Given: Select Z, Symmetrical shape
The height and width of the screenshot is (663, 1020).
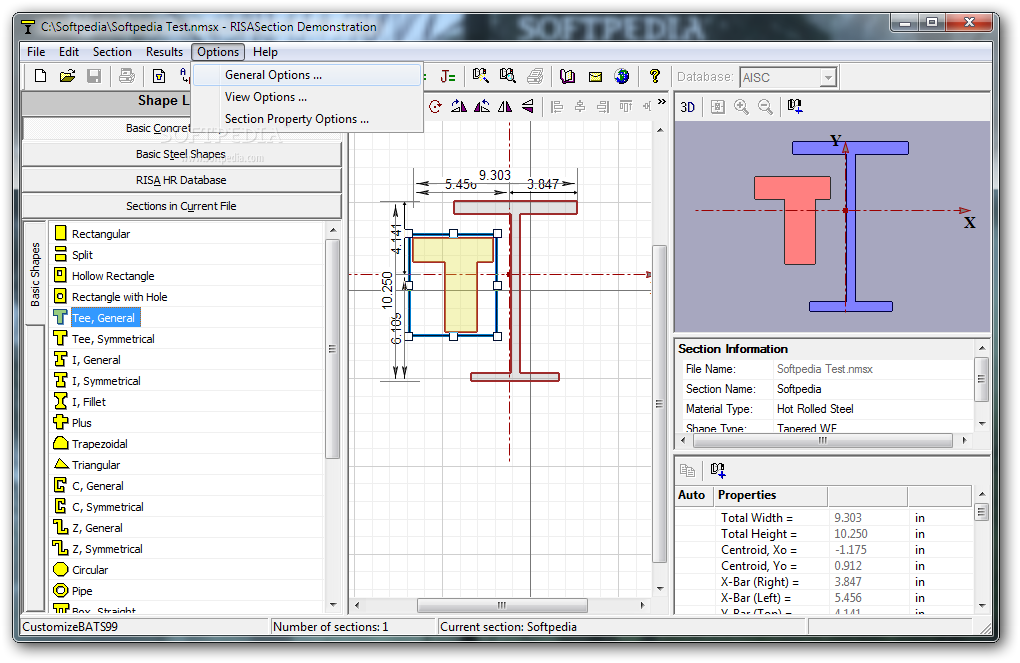Looking at the screenshot, I should pyautogui.click(x=107, y=549).
